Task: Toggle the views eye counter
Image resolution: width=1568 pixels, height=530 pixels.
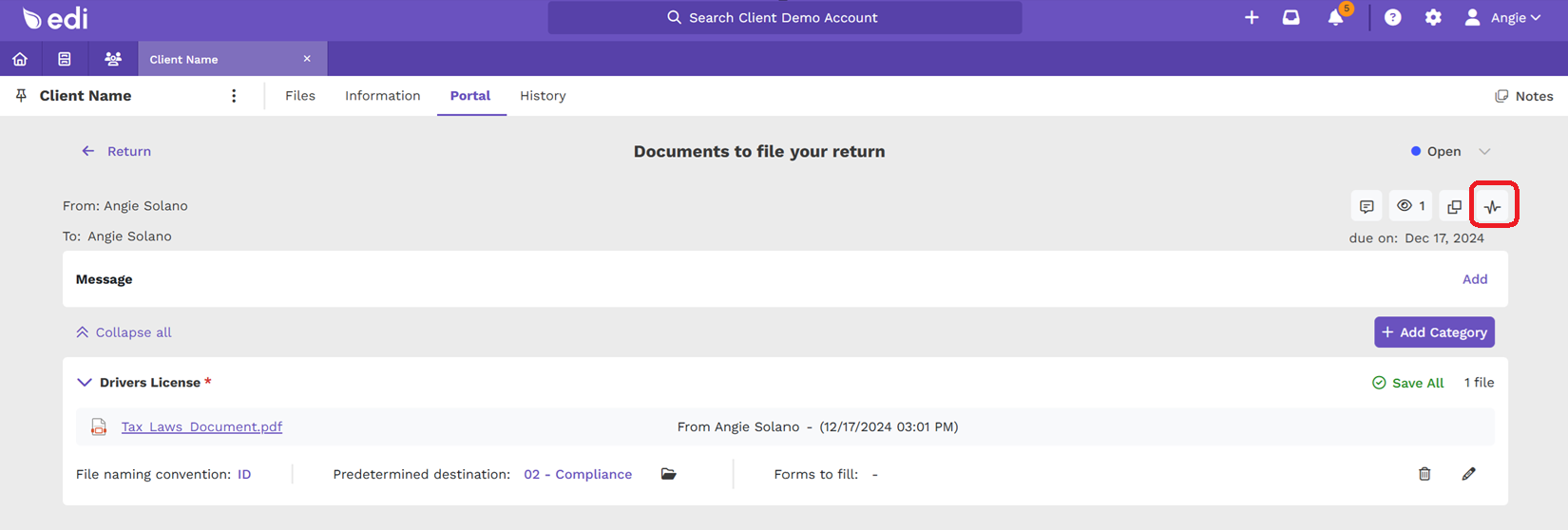Action: (x=1411, y=206)
